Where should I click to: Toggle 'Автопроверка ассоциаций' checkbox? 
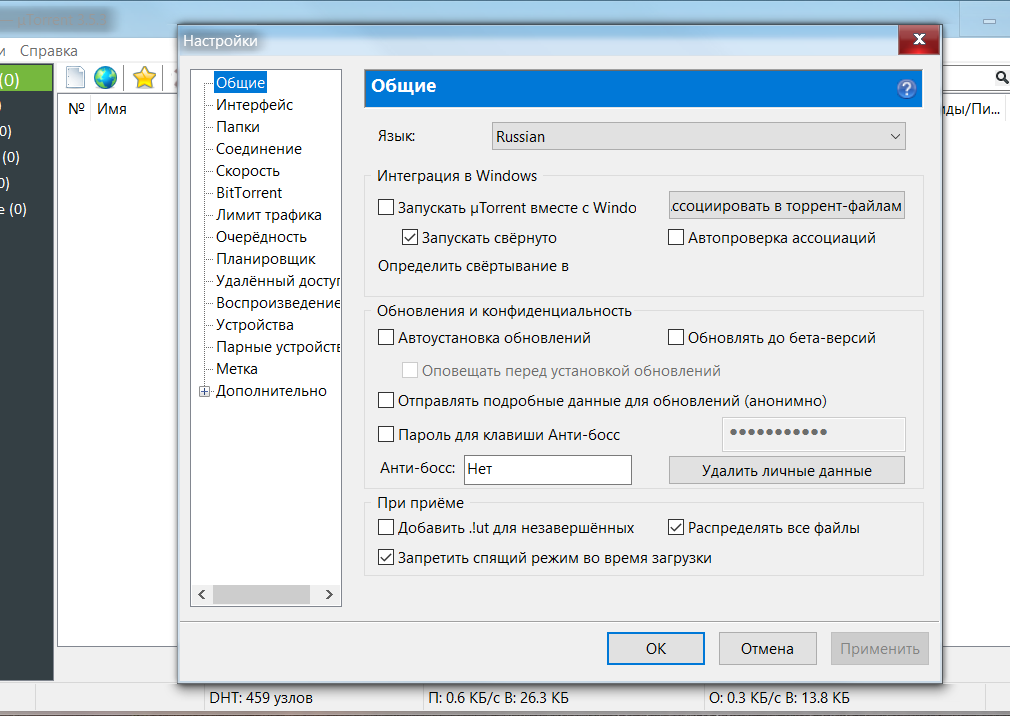click(x=676, y=238)
